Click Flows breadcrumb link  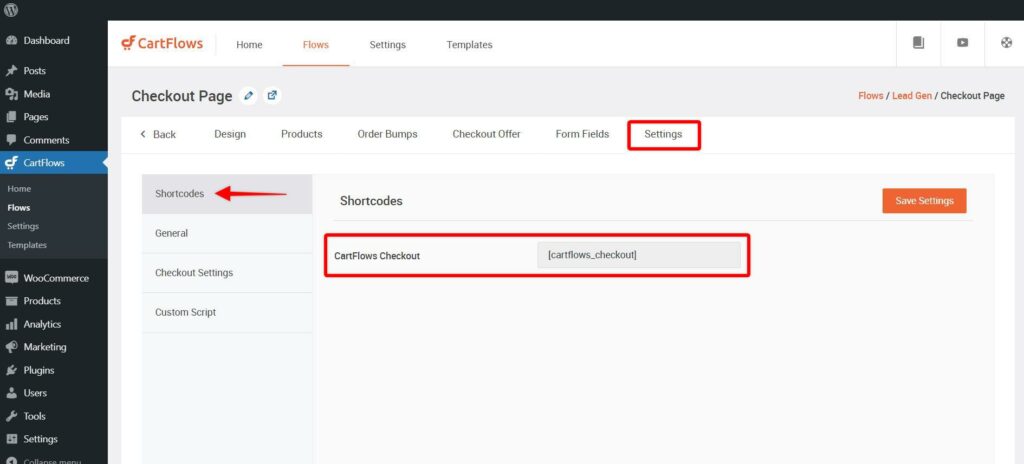(871, 95)
